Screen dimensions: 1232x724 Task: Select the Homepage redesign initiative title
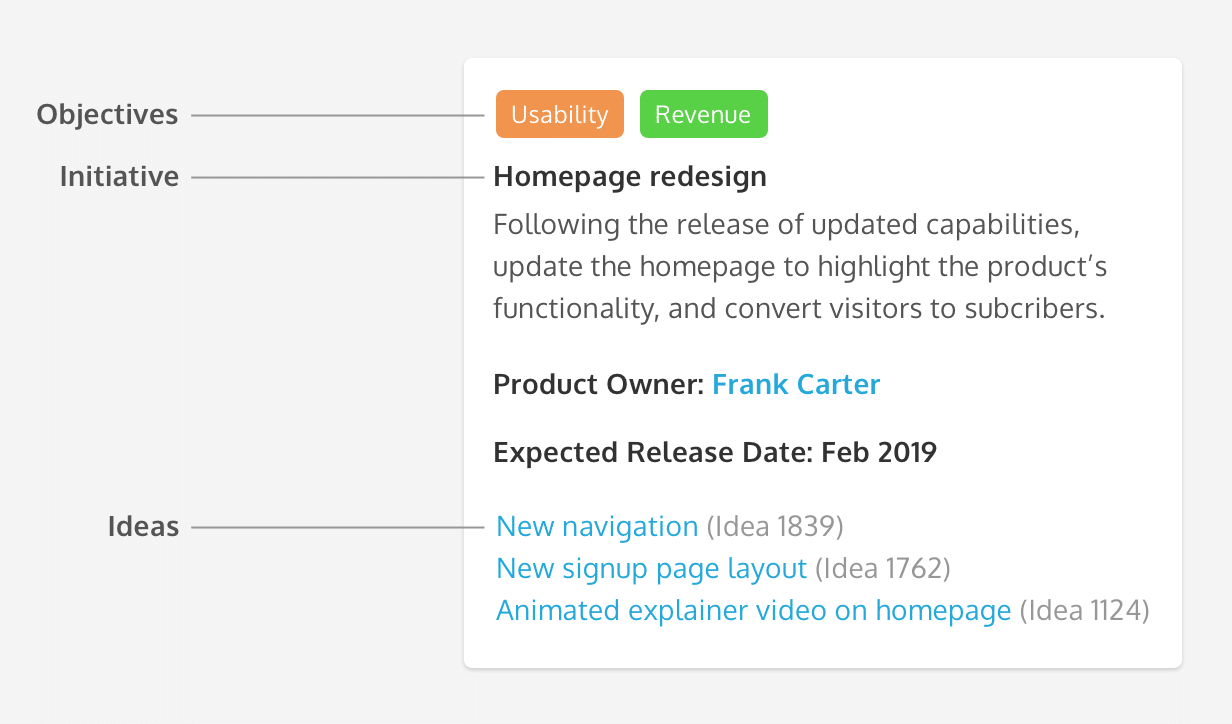tap(630, 177)
